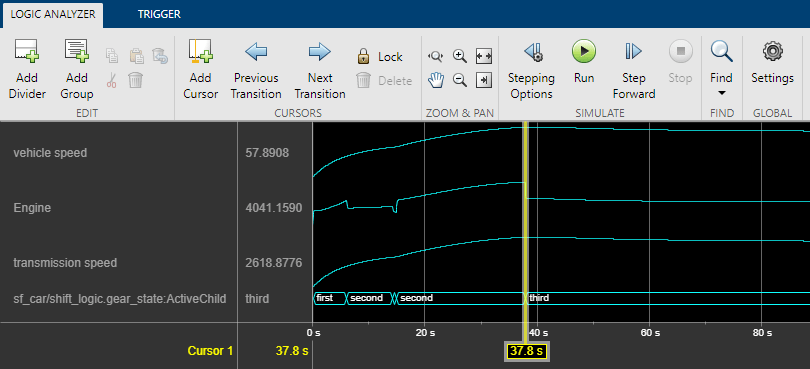Screen dimensions: 810x369
Task: Click the Add Divider icon
Action: pos(27,51)
